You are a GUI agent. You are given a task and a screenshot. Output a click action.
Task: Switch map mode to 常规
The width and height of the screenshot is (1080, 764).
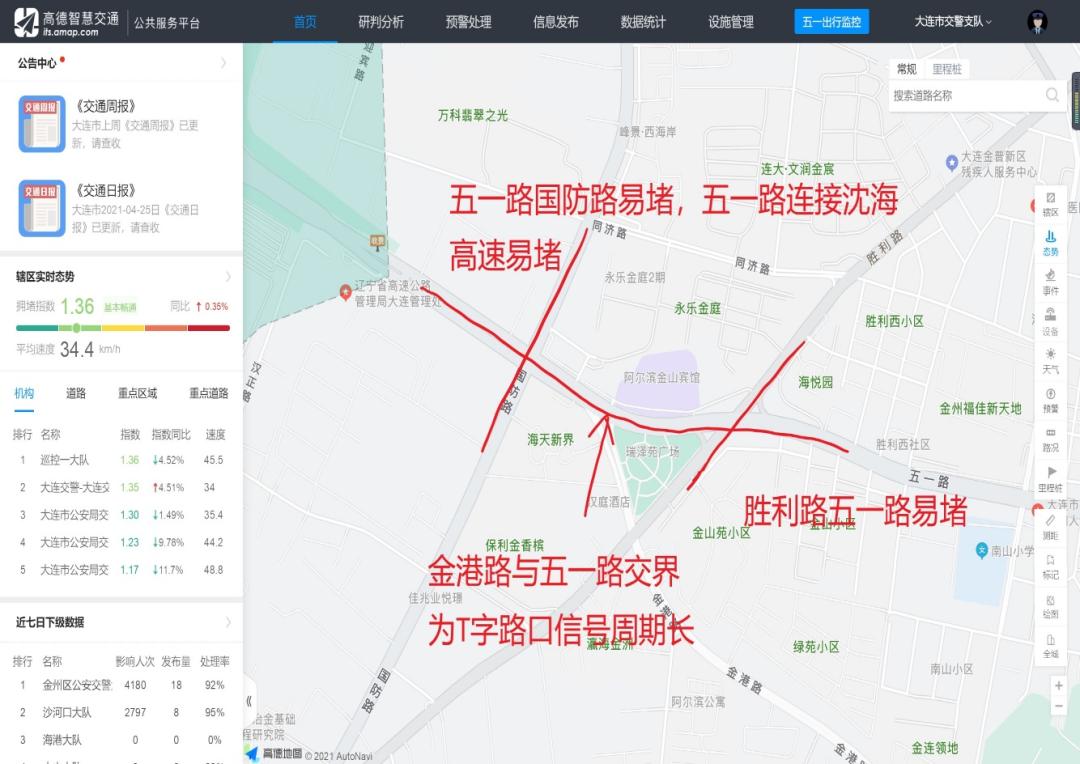point(906,69)
